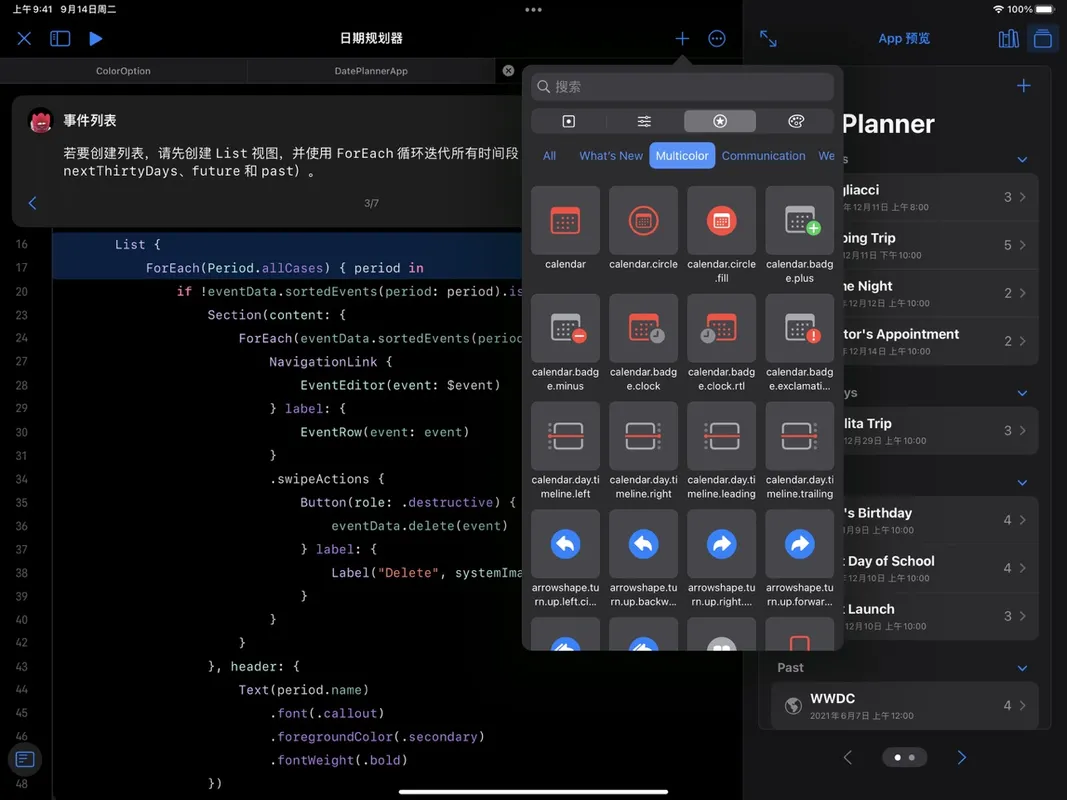Run the app with the play button
Screen dimensions: 1067x800
pyautogui.click(x=95, y=38)
